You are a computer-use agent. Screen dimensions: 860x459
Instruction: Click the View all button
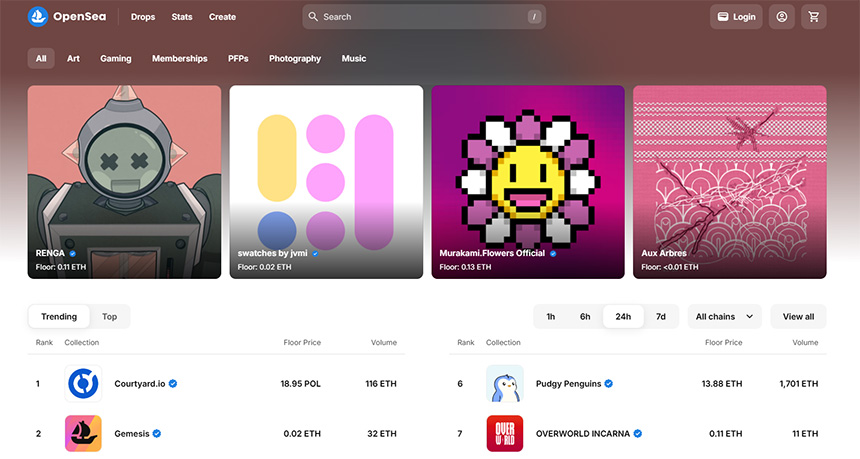click(798, 316)
